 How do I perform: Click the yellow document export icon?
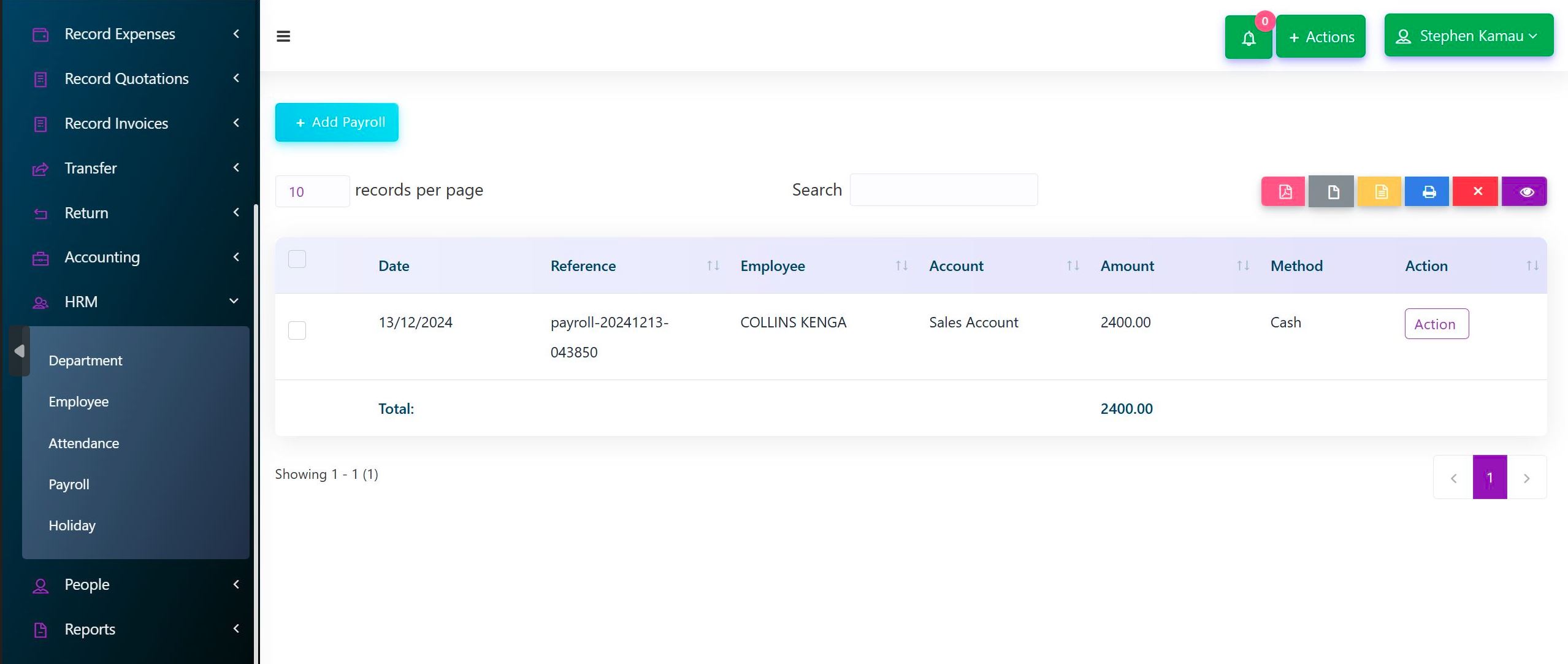[1380, 192]
